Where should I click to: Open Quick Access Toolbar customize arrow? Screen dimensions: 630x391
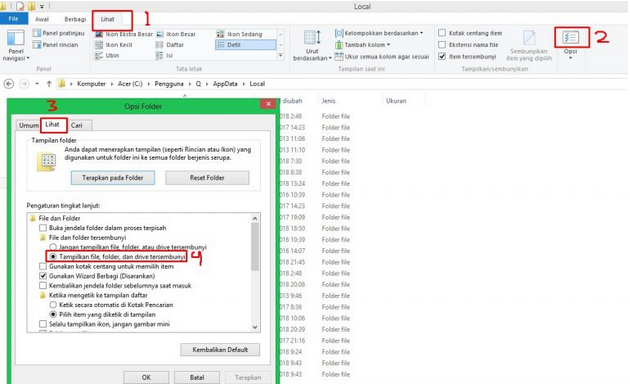42,6
